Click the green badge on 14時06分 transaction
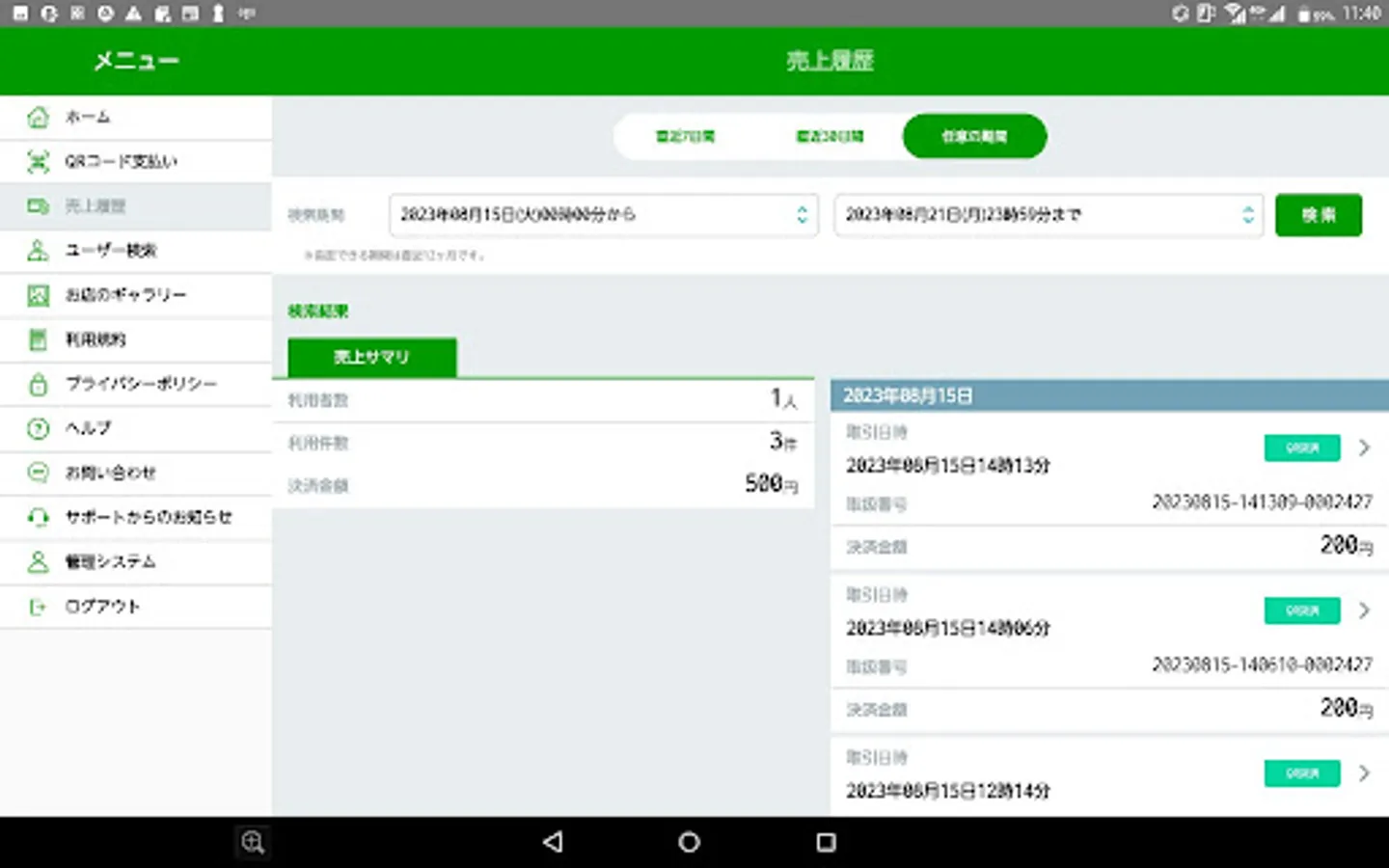 coord(1302,610)
